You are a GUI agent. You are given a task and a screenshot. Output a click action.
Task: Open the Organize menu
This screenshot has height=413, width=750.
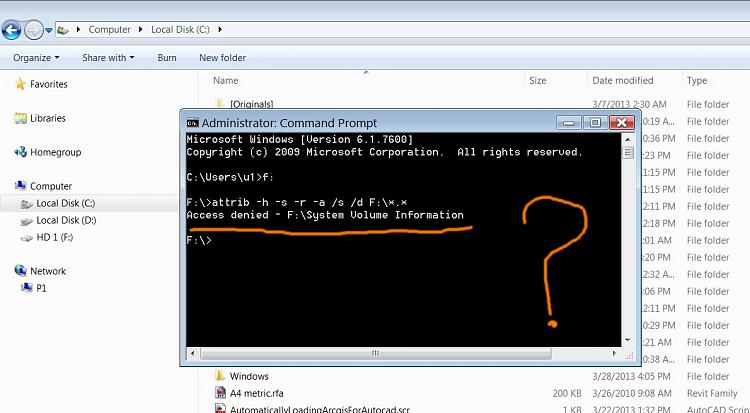coord(36,58)
